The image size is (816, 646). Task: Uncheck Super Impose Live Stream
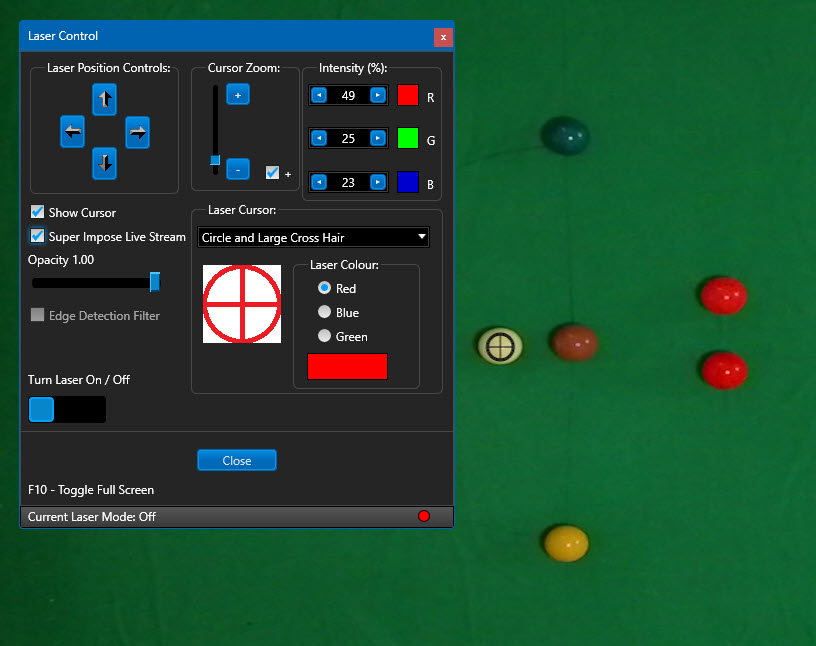37,236
